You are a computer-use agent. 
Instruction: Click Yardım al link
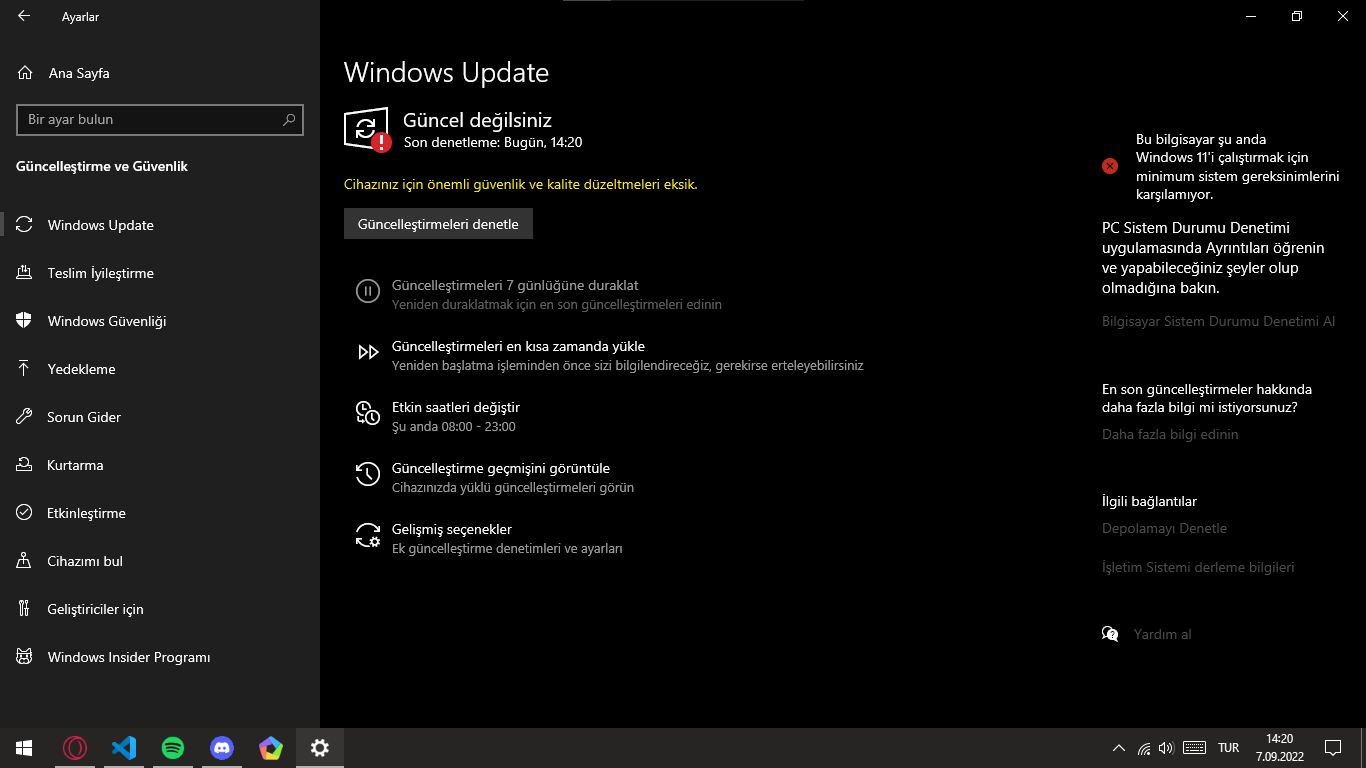(x=1162, y=634)
